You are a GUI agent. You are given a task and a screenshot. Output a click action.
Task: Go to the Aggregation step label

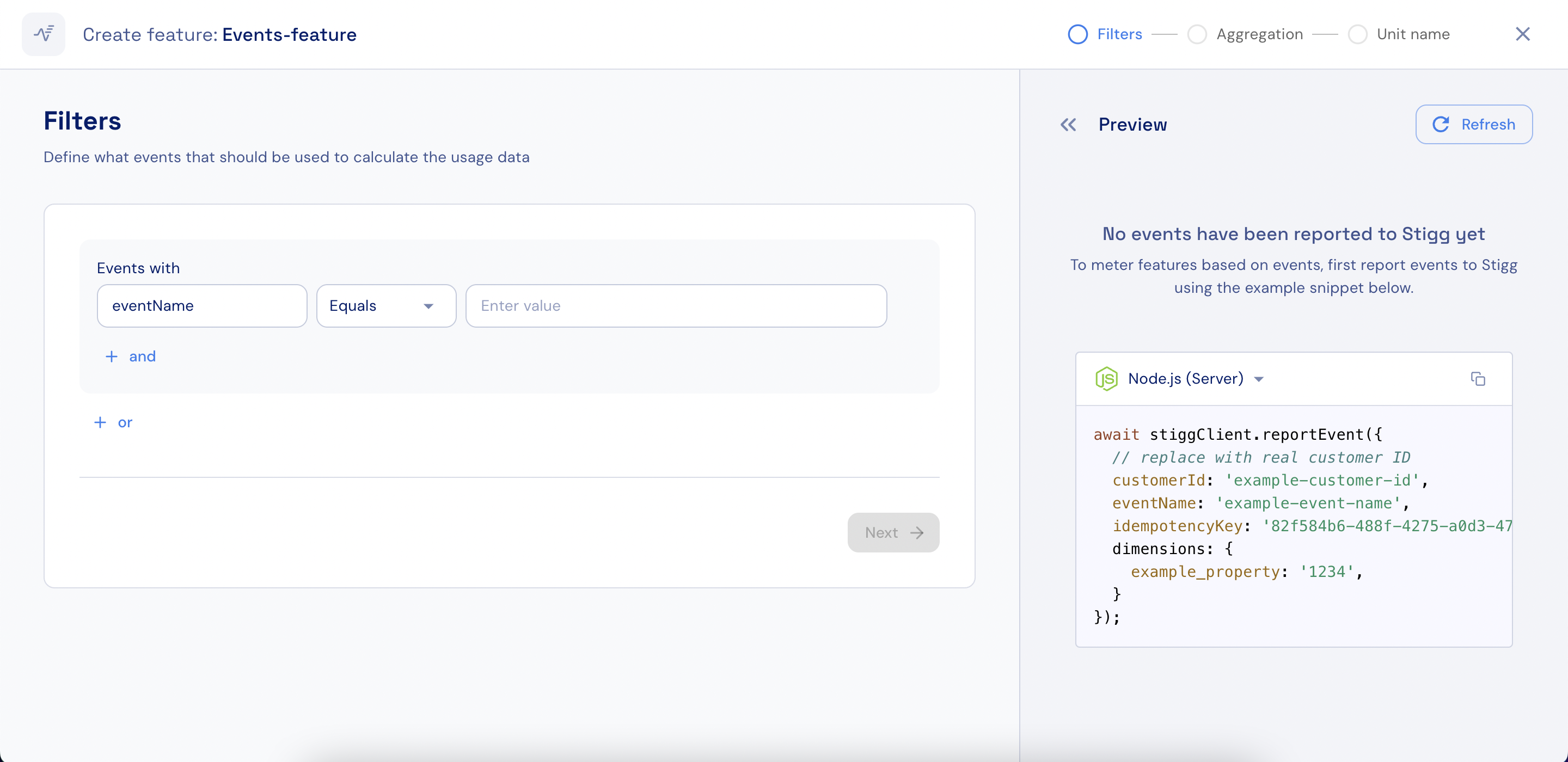click(x=1259, y=34)
